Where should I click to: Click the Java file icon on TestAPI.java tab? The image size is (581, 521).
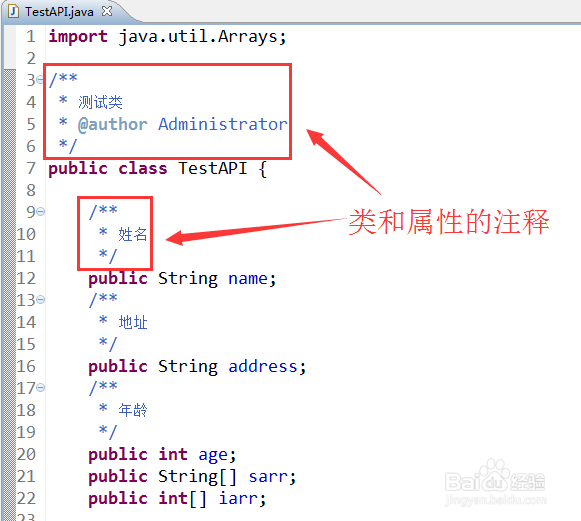[x=13, y=11]
